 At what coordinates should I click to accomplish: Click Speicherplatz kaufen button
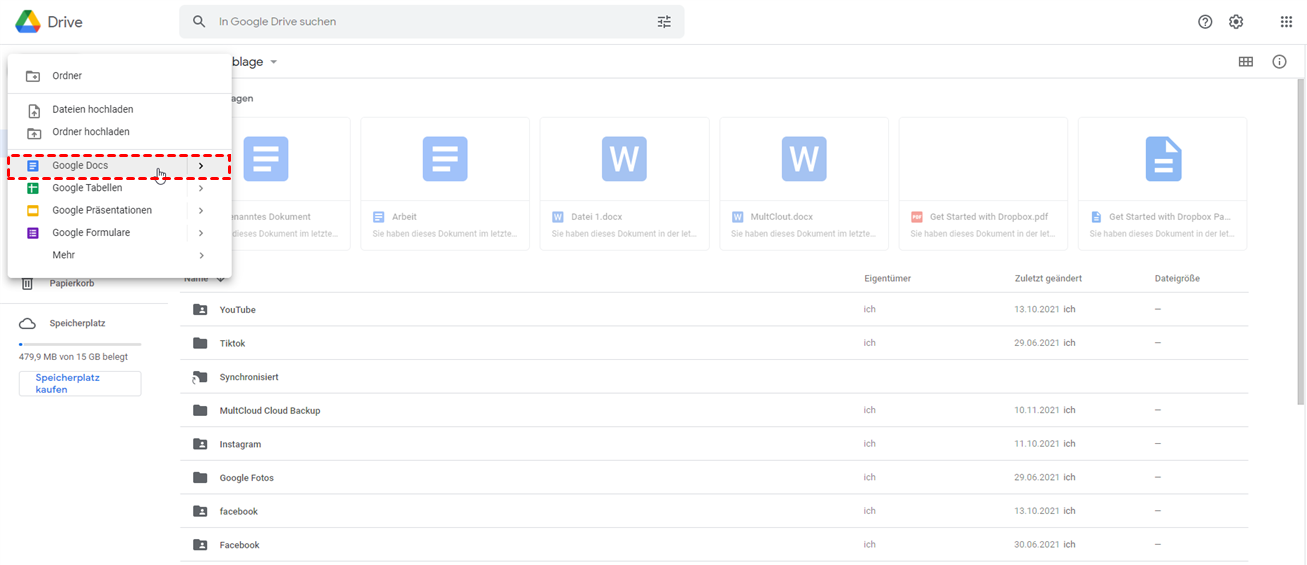tap(80, 384)
